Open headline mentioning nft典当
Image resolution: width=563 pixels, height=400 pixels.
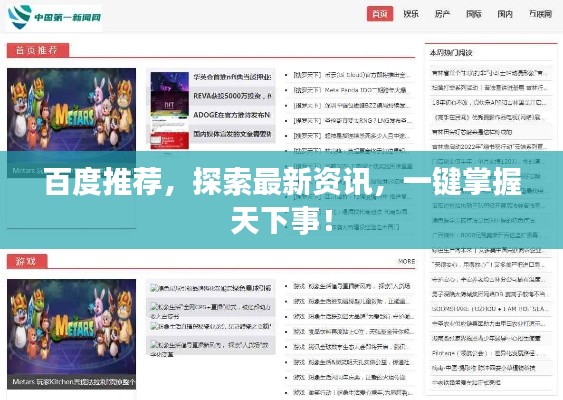click(x=232, y=77)
